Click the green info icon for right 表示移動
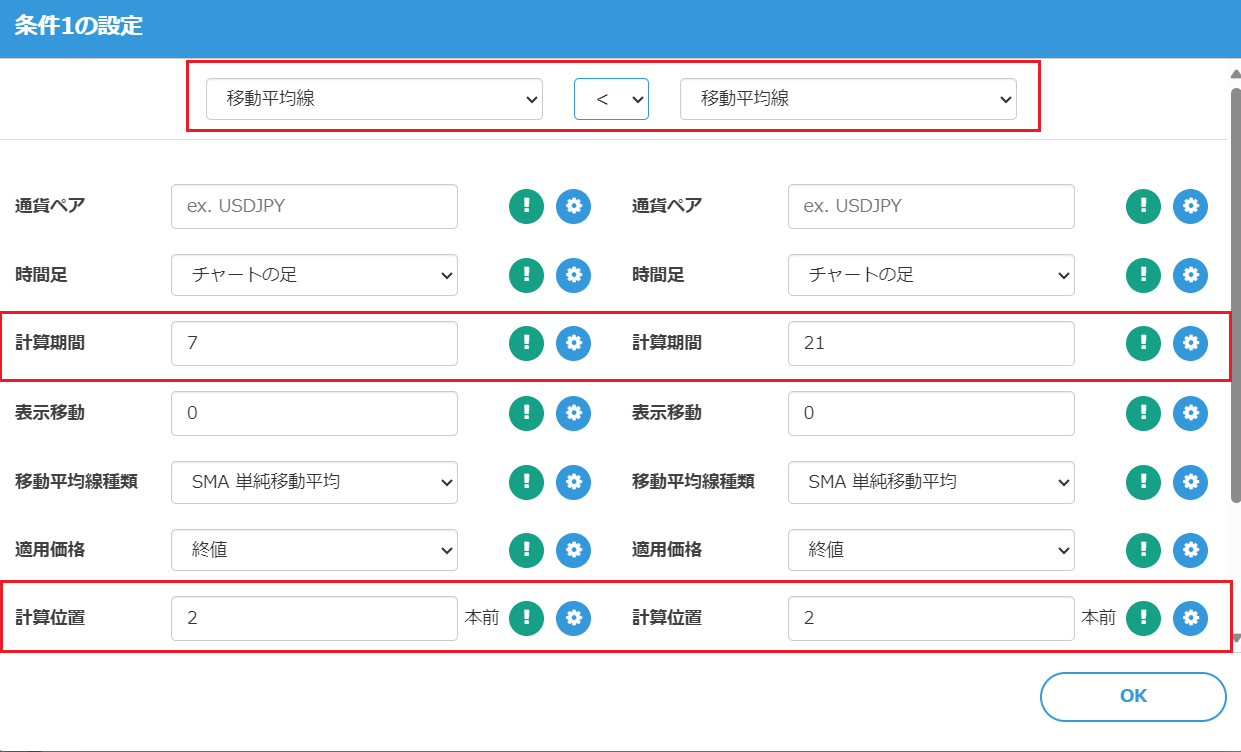 pyautogui.click(x=1143, y=412)
